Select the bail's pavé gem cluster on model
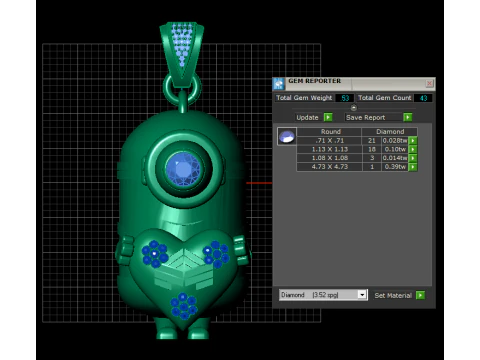 click(x=182, y=44)
